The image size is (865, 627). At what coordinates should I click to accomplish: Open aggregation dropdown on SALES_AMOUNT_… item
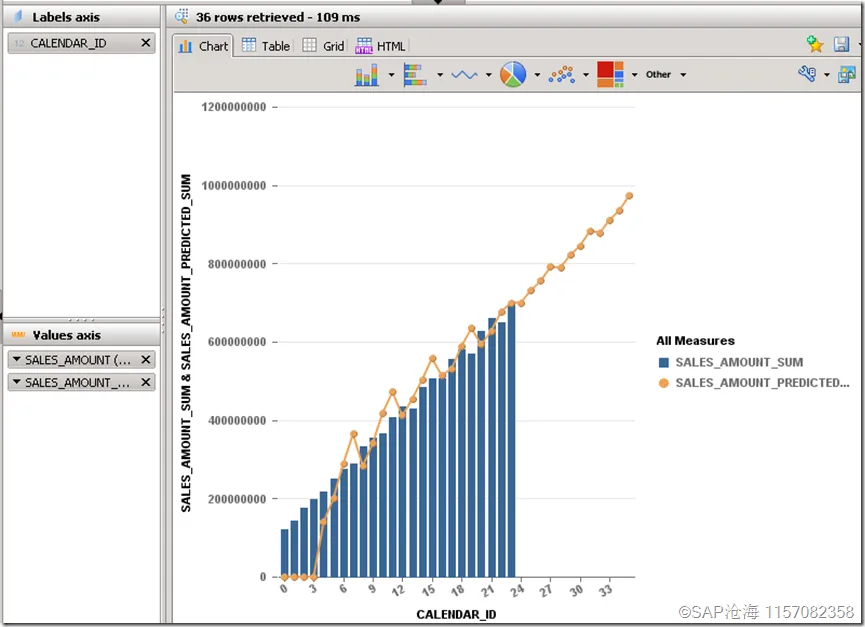[17, 382]
